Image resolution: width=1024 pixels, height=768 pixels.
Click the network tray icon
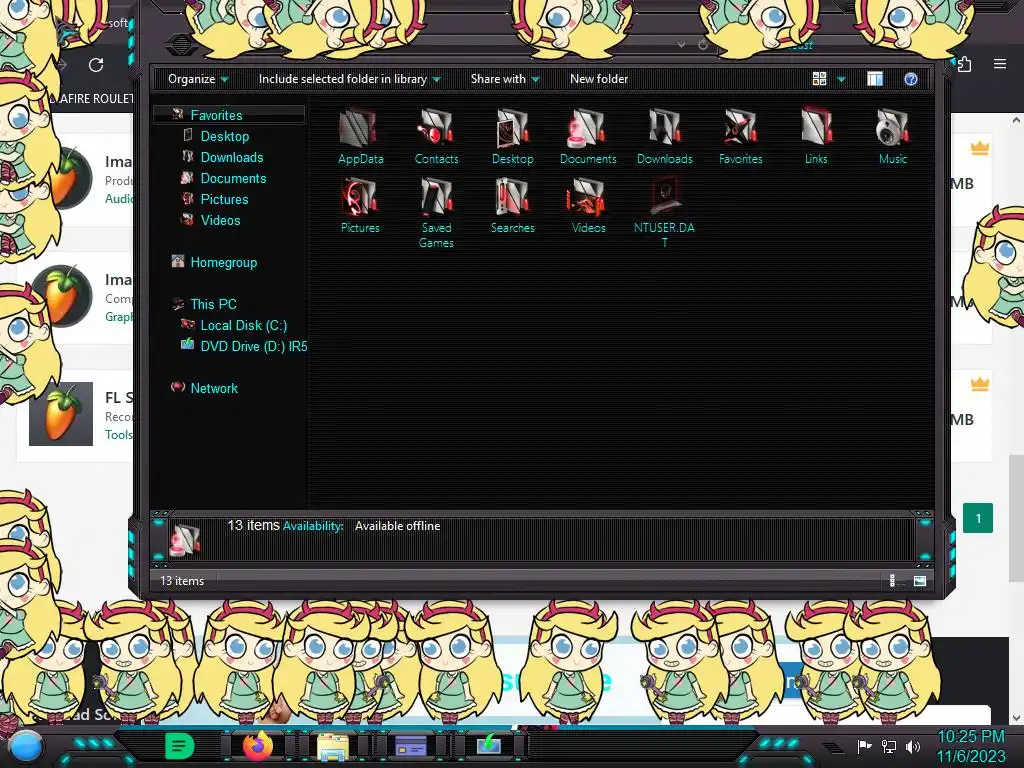[x=889, y=746]
